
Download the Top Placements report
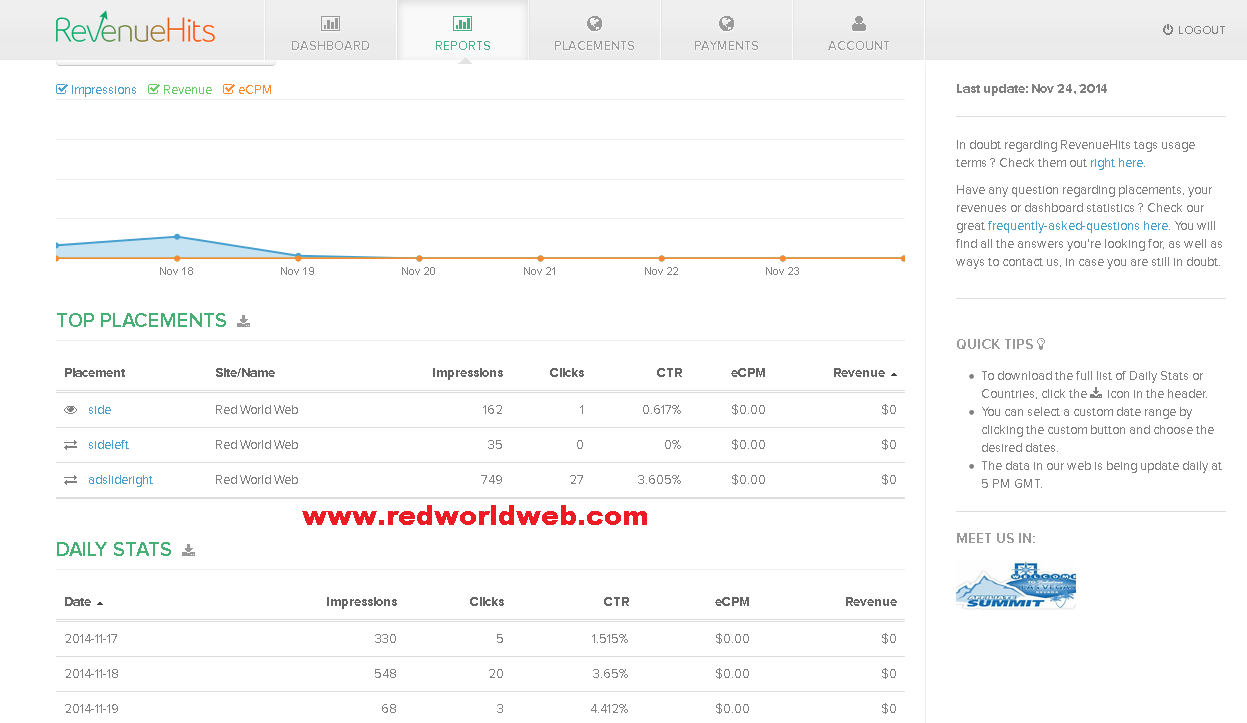click(x=243, y=321)
